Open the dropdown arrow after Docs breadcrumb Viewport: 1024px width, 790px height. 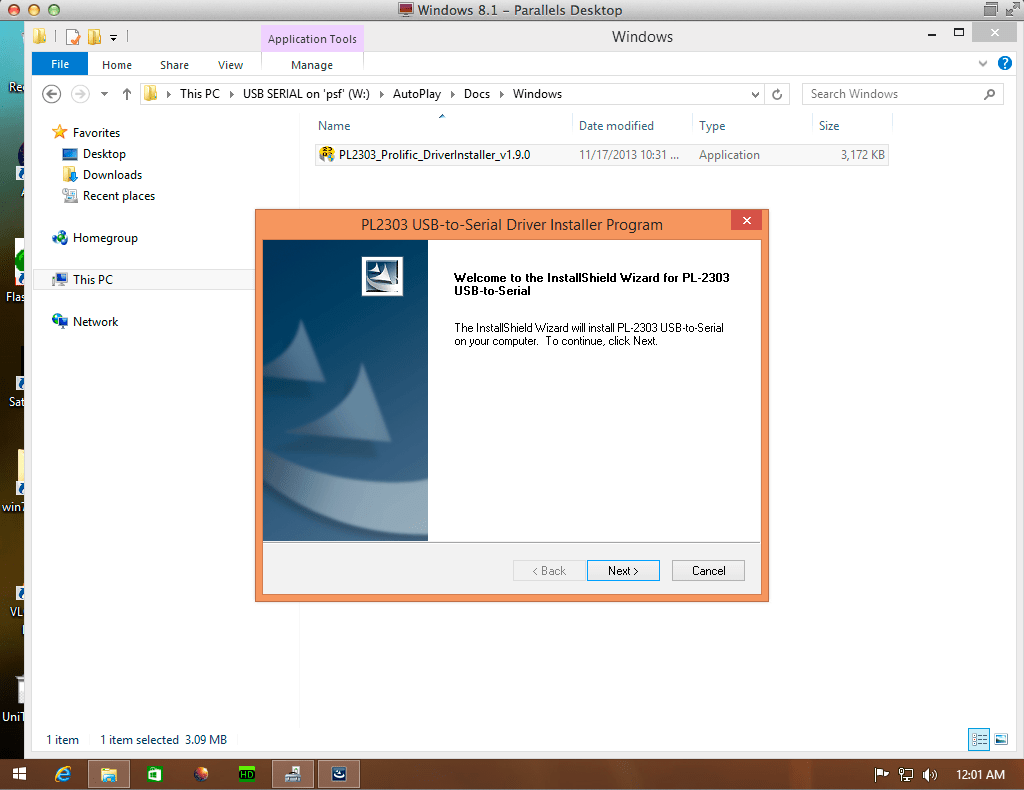[502, 94]
